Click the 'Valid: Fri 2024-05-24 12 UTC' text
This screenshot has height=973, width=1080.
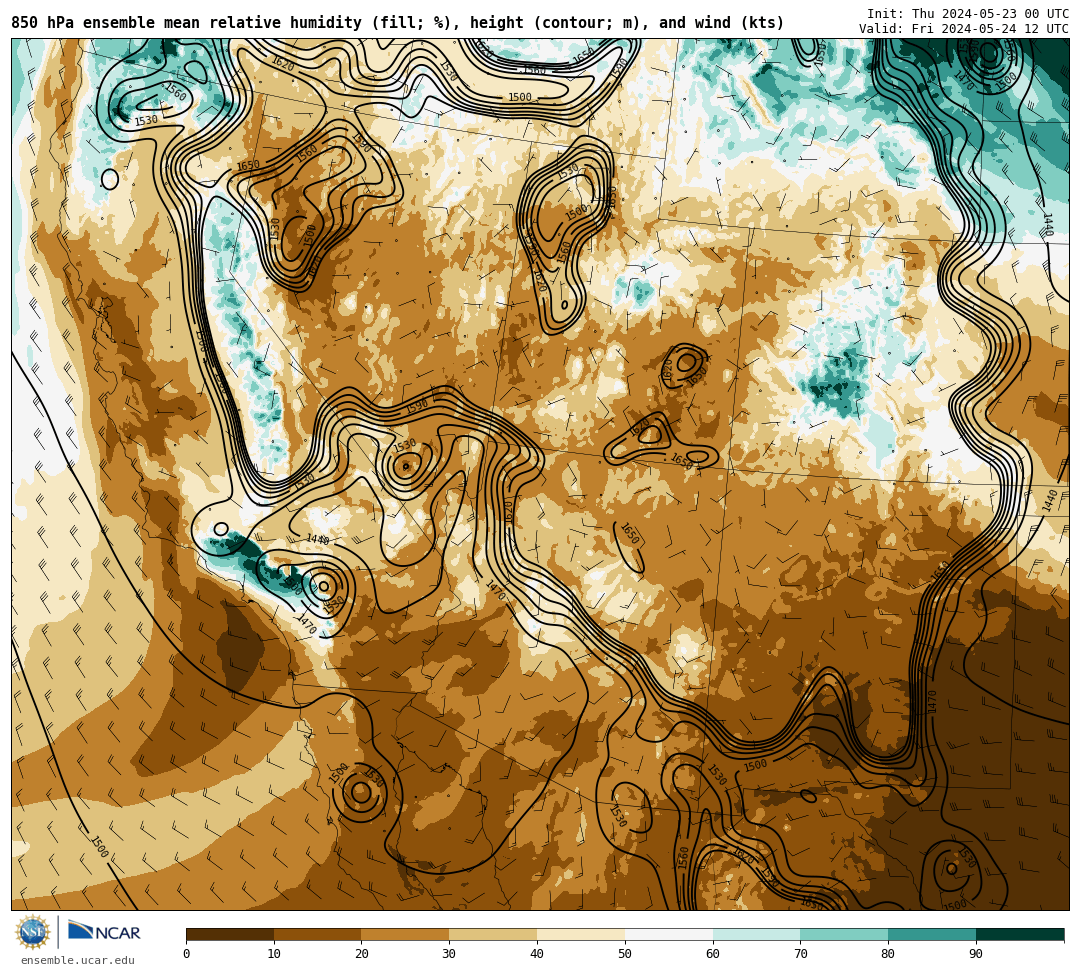pos(964,29)
